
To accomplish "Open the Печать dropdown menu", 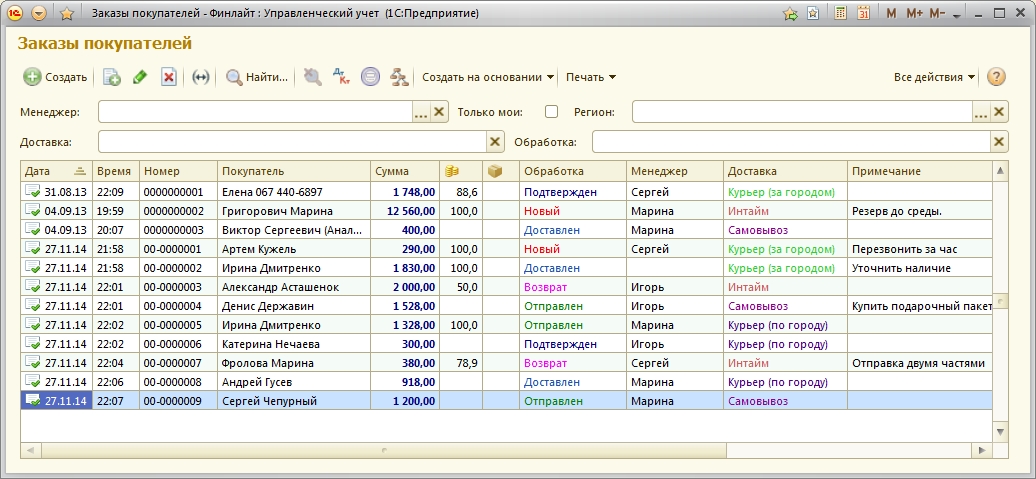I will [591, 77].
